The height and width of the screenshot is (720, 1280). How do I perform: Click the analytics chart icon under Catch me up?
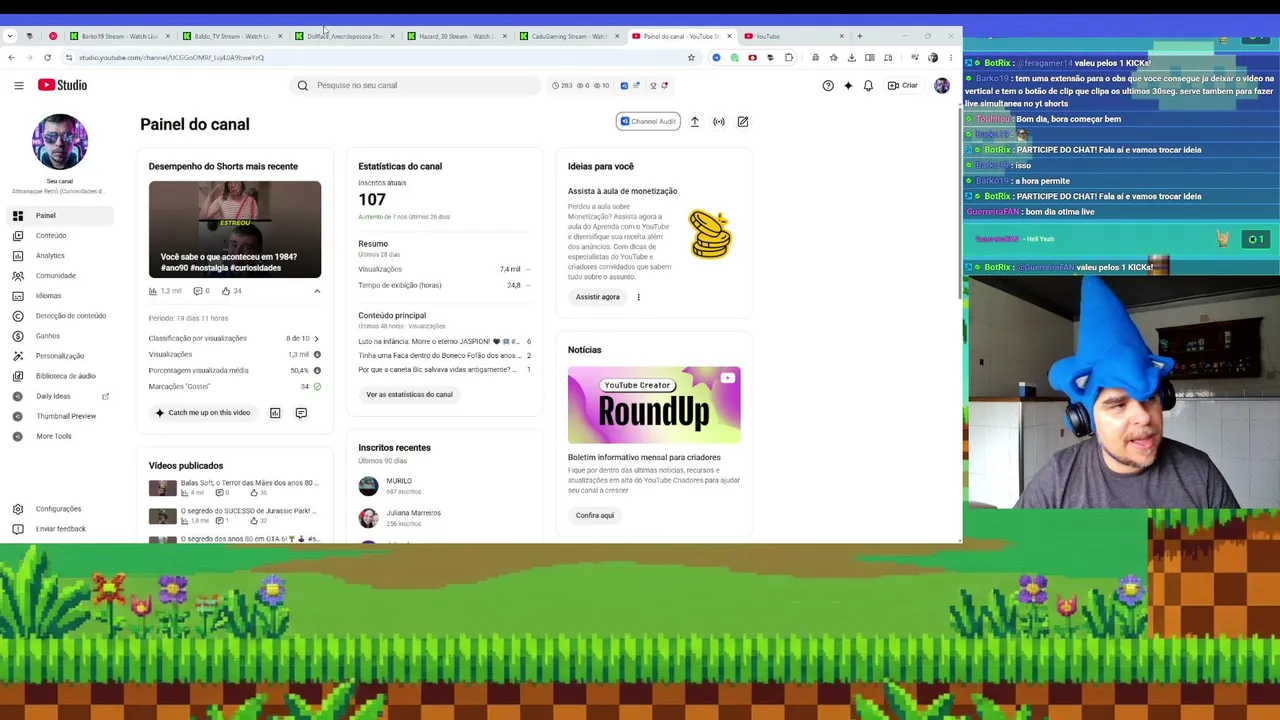tap(275, 413)
